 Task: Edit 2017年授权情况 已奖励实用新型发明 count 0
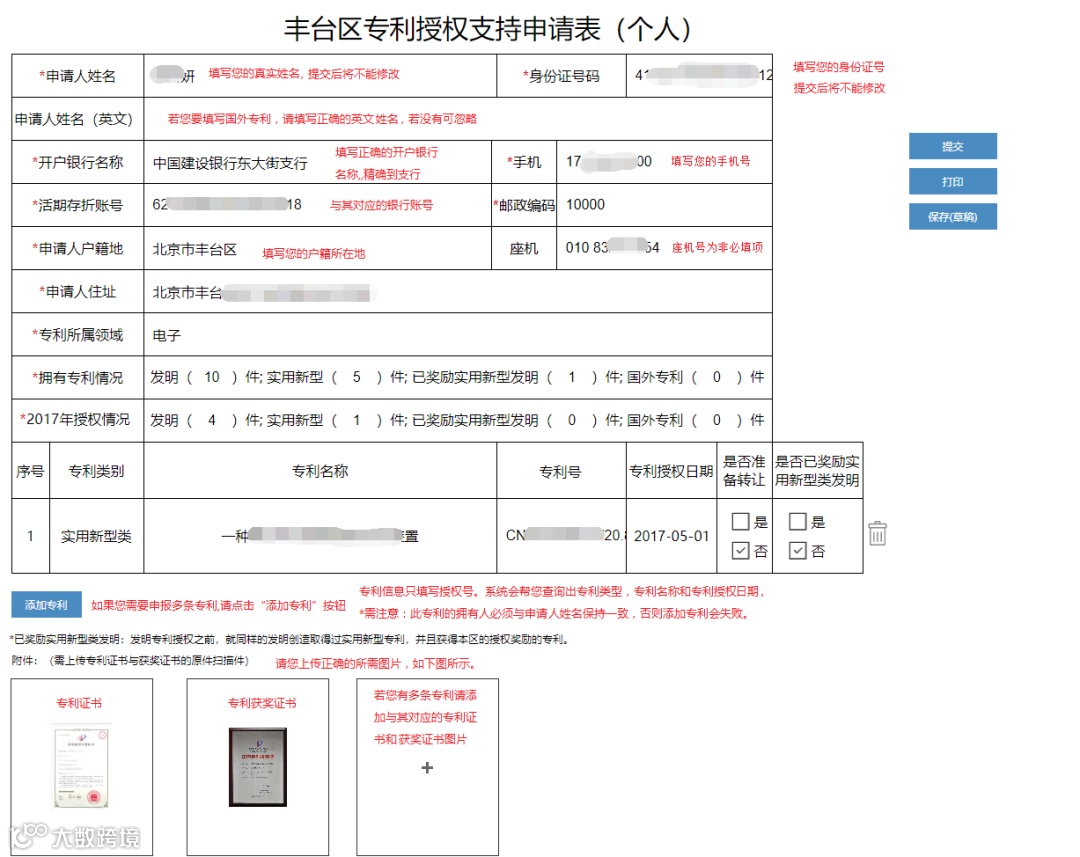tap(572, 420)
